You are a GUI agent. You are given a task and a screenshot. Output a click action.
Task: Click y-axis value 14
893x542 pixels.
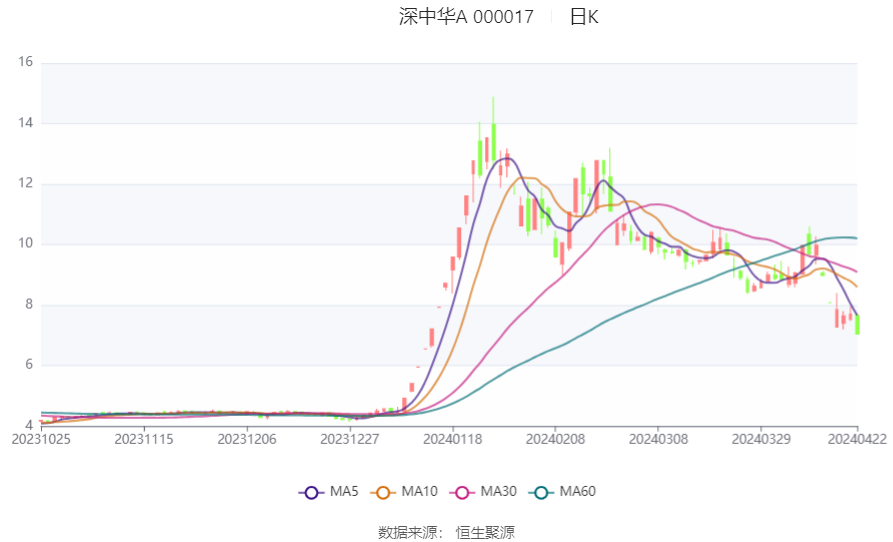(26, 122)
